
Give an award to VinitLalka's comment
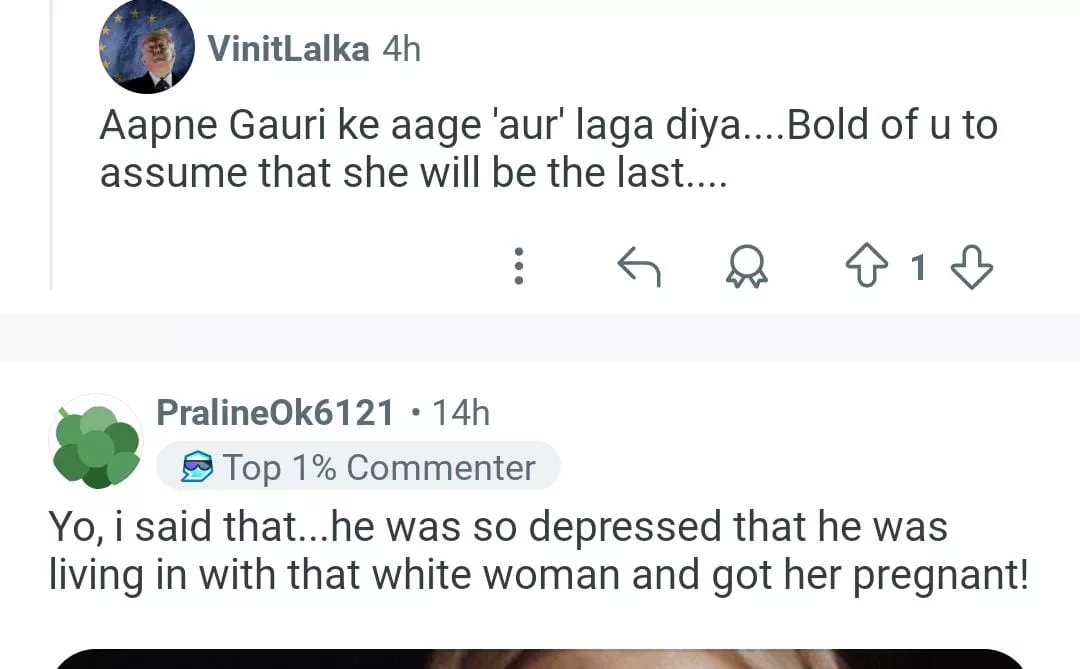point(746,267)
